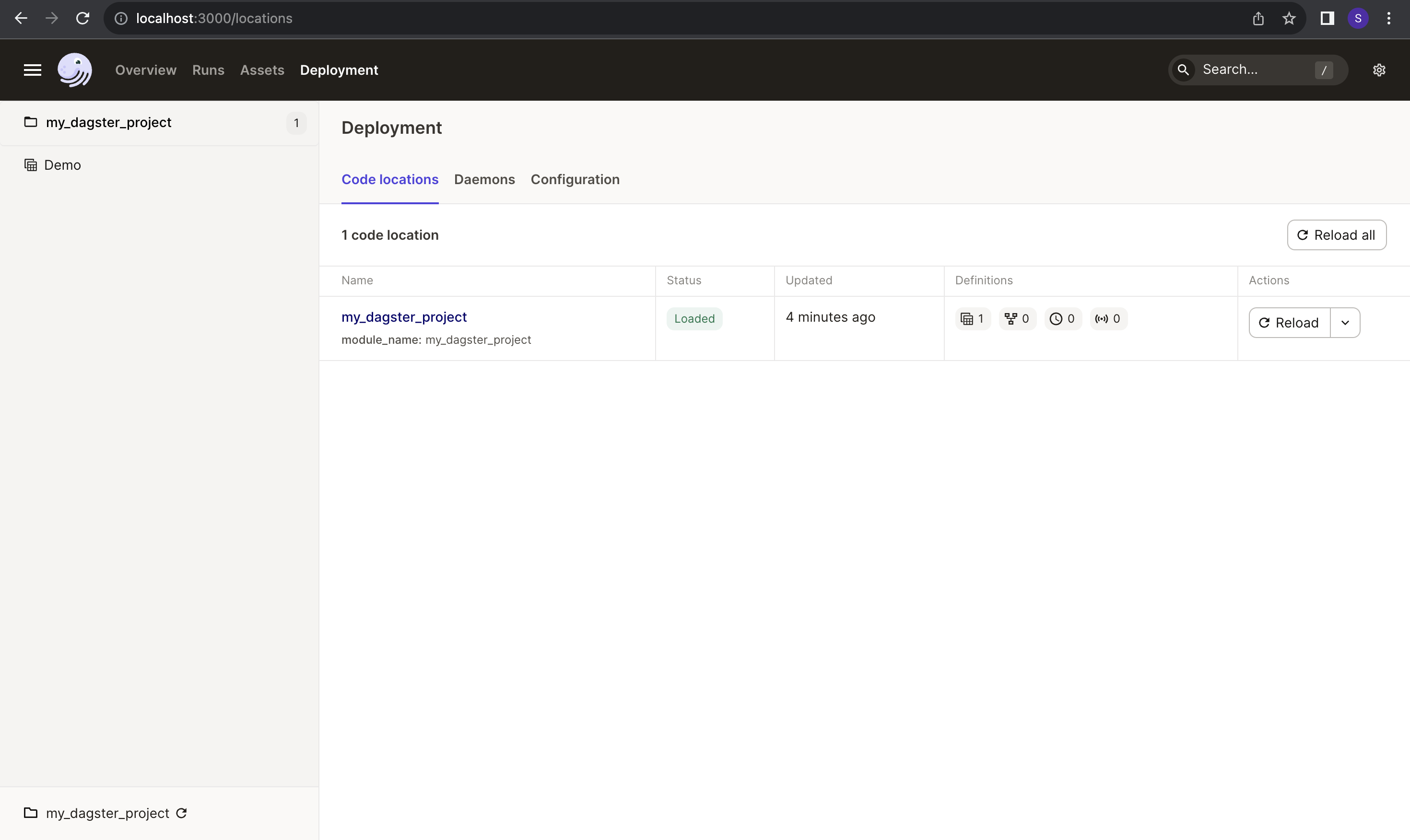Screen dimensions: 1410x840
Task: Click the Dagster octopus logo
Action: click(x=75, y=70)
